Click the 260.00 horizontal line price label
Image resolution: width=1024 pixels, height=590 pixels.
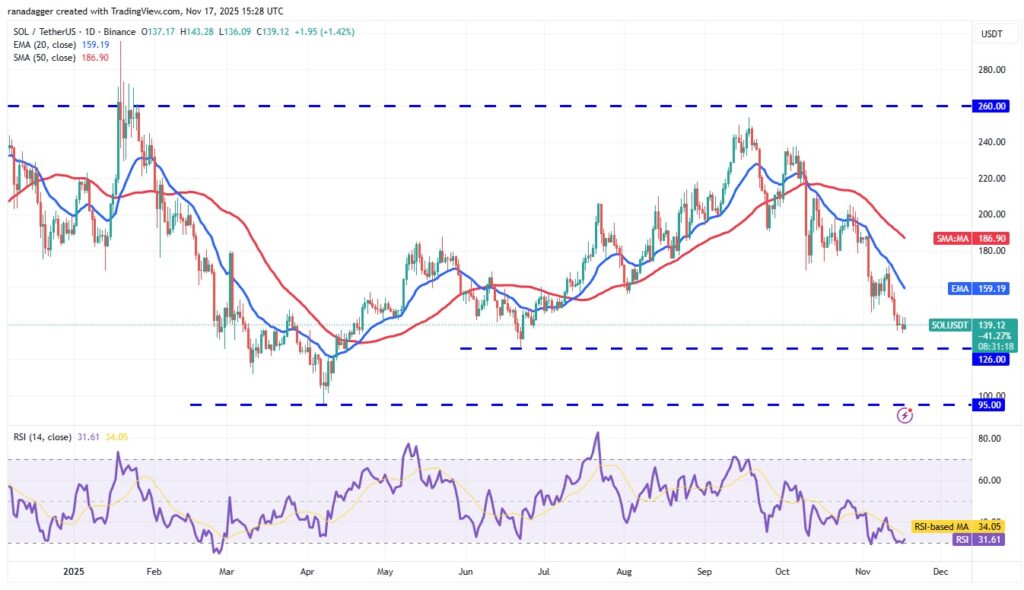[993, 106]
